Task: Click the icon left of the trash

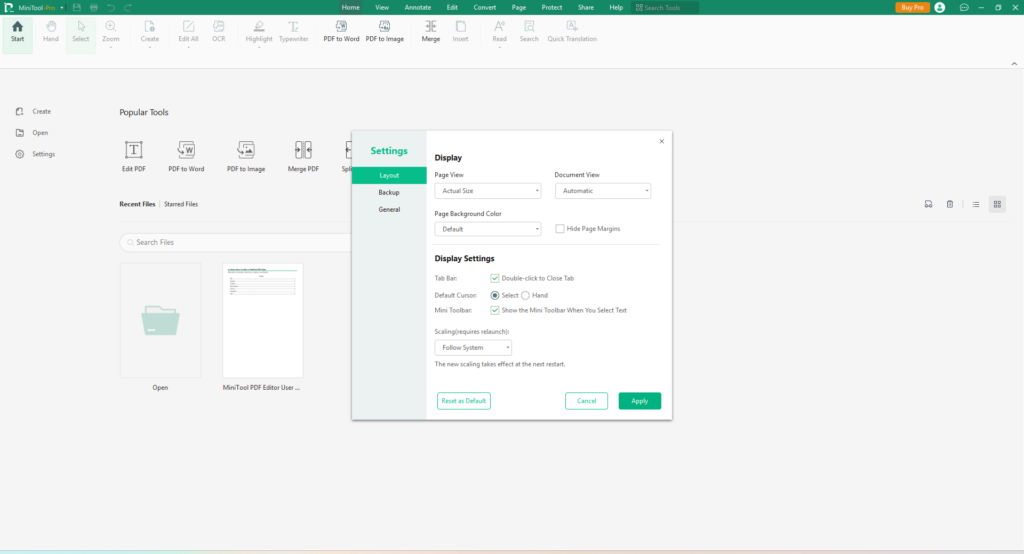Action: click(928, 204)
